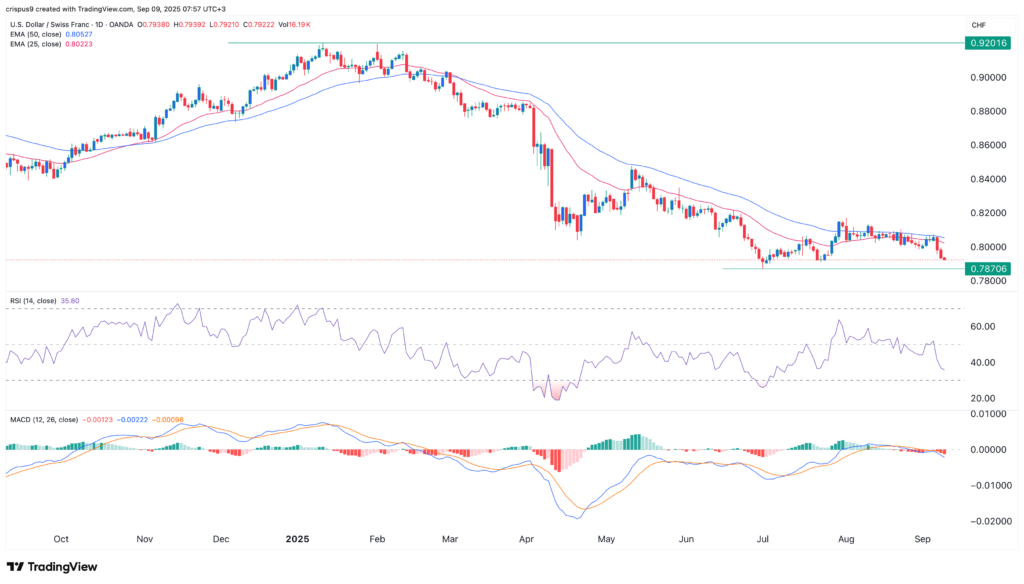Click the TradingView logo at bottom left
The width and height of the screenshot is (1024, 584).
coord(51,566)
